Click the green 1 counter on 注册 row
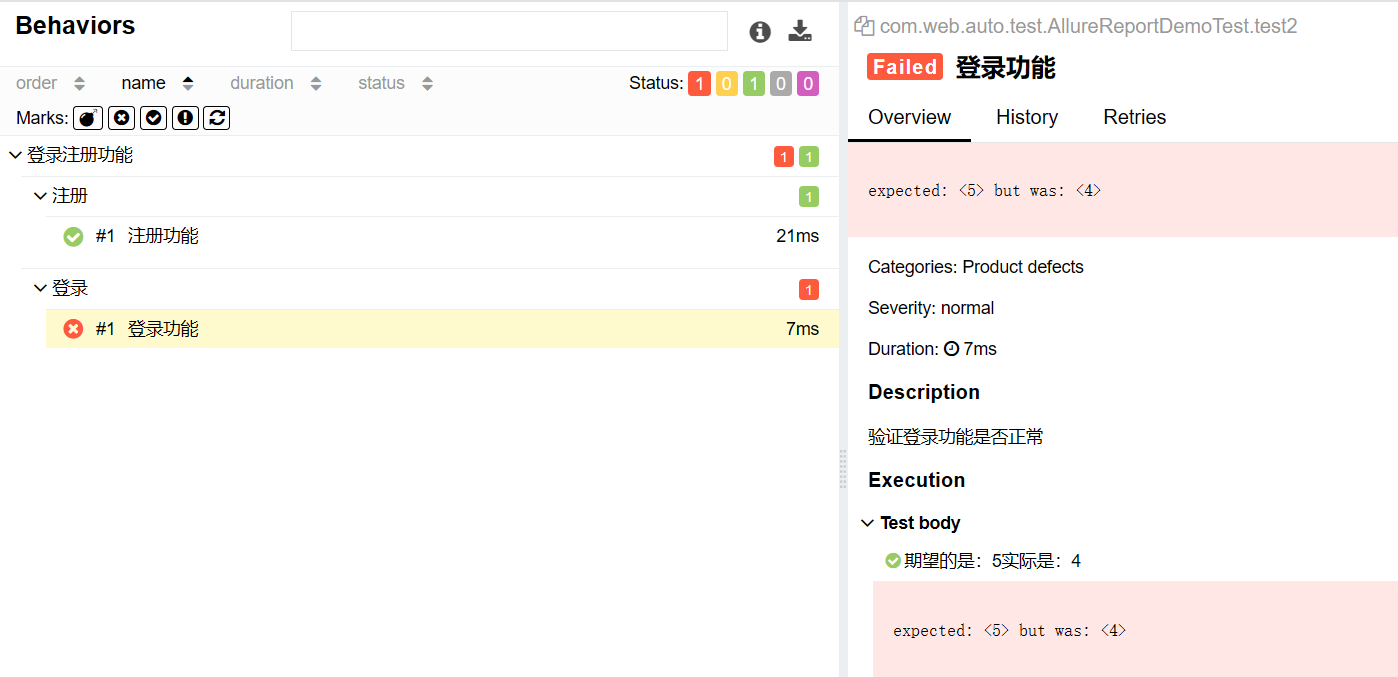 coord(809,197)
